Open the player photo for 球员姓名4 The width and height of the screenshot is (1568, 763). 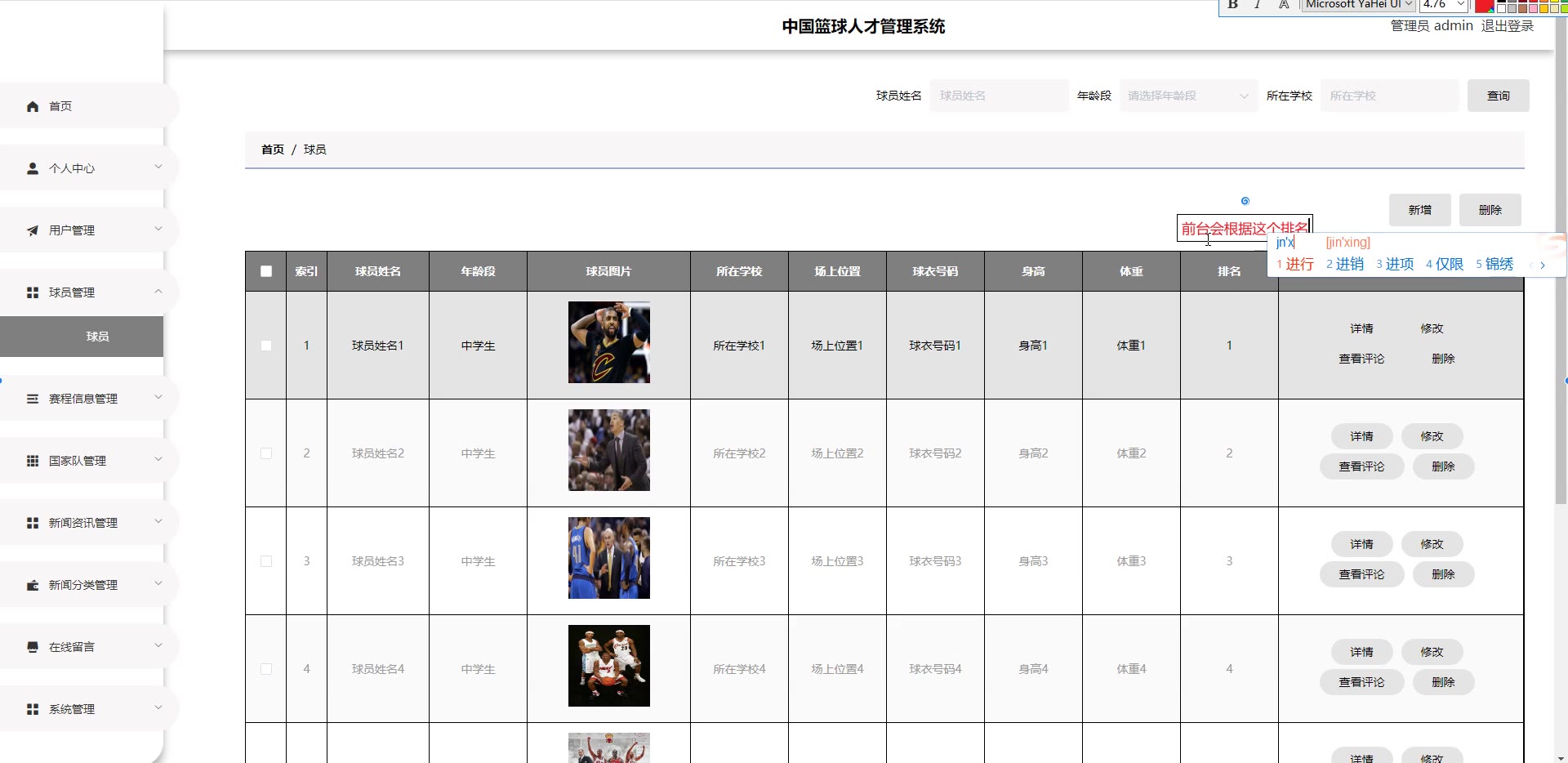(609, 666)
